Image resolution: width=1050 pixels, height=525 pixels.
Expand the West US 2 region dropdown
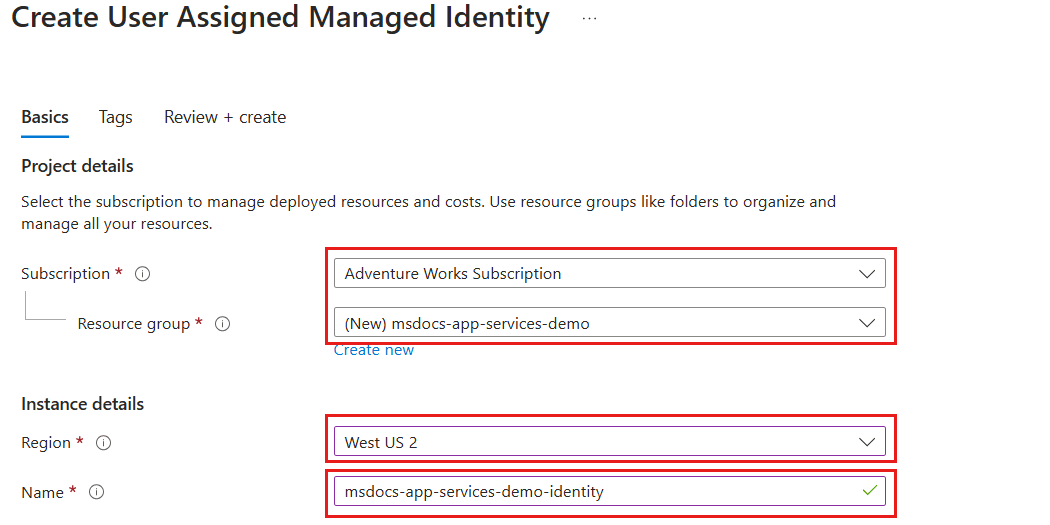610,441
